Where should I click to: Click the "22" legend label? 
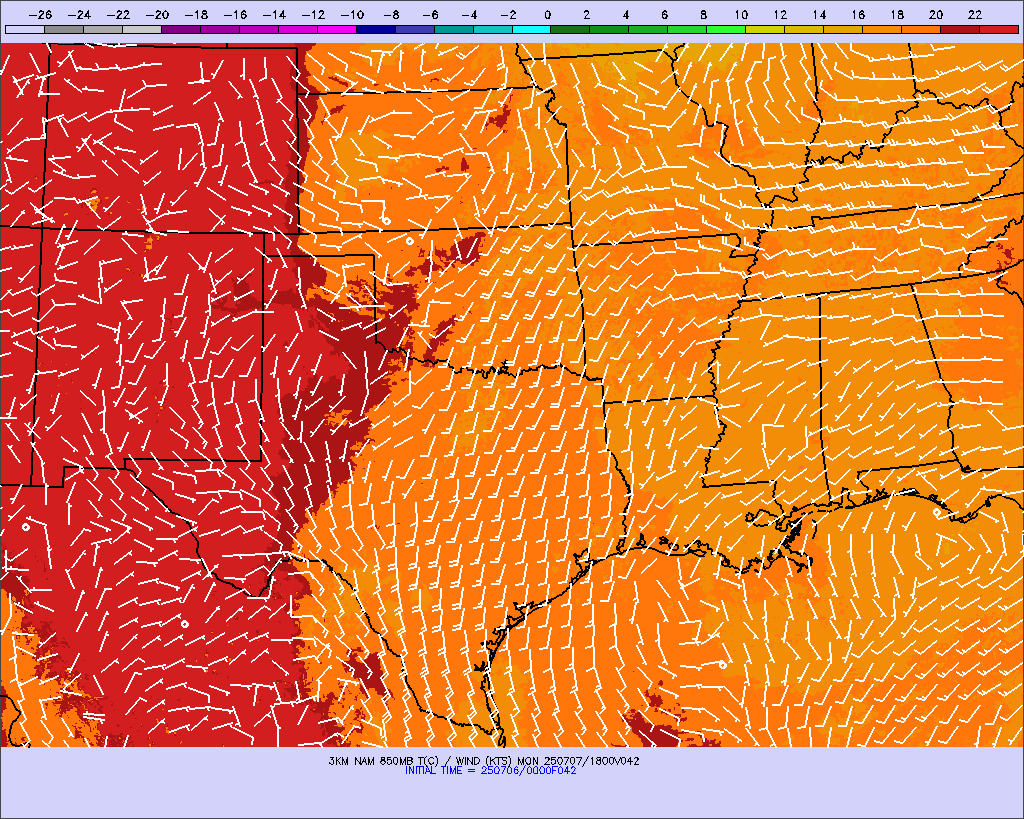tap(975, 14)
